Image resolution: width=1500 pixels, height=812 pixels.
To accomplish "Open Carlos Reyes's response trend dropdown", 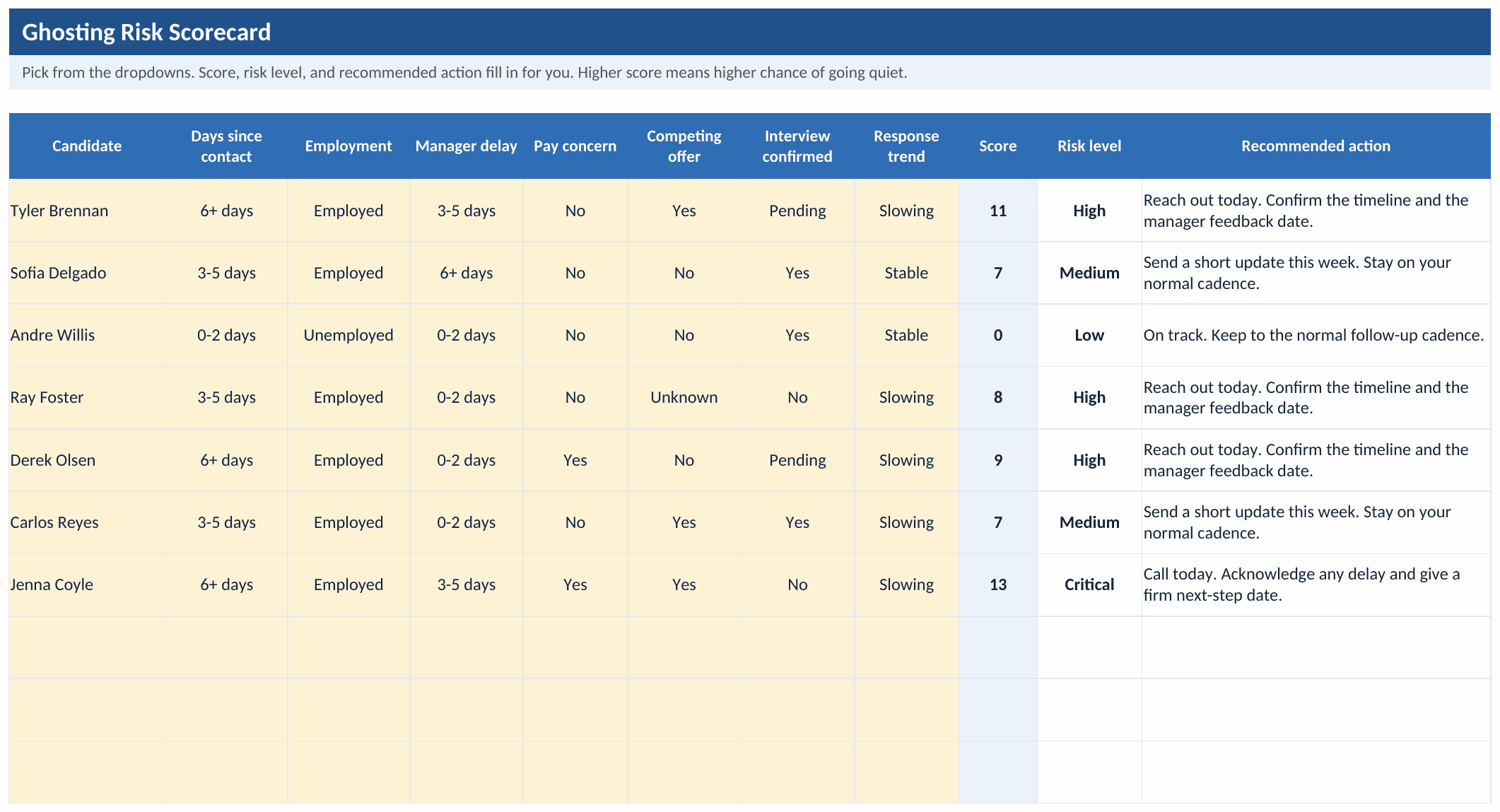I will coord(906,522).
